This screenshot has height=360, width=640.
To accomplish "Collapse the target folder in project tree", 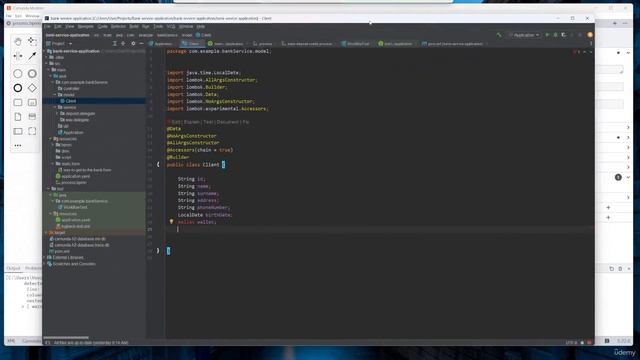I will (x=45, y=232).
